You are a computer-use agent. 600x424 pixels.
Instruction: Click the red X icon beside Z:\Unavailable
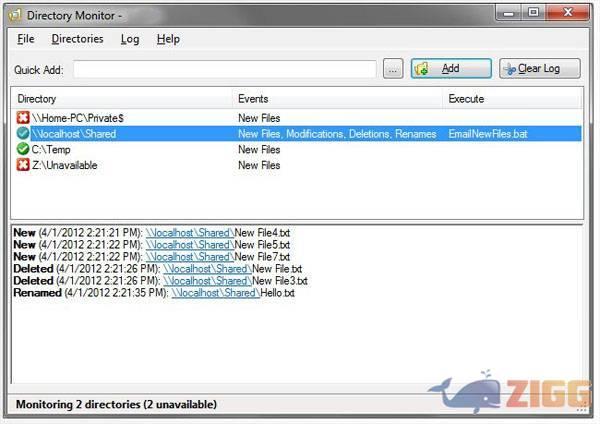coord(23,165)
